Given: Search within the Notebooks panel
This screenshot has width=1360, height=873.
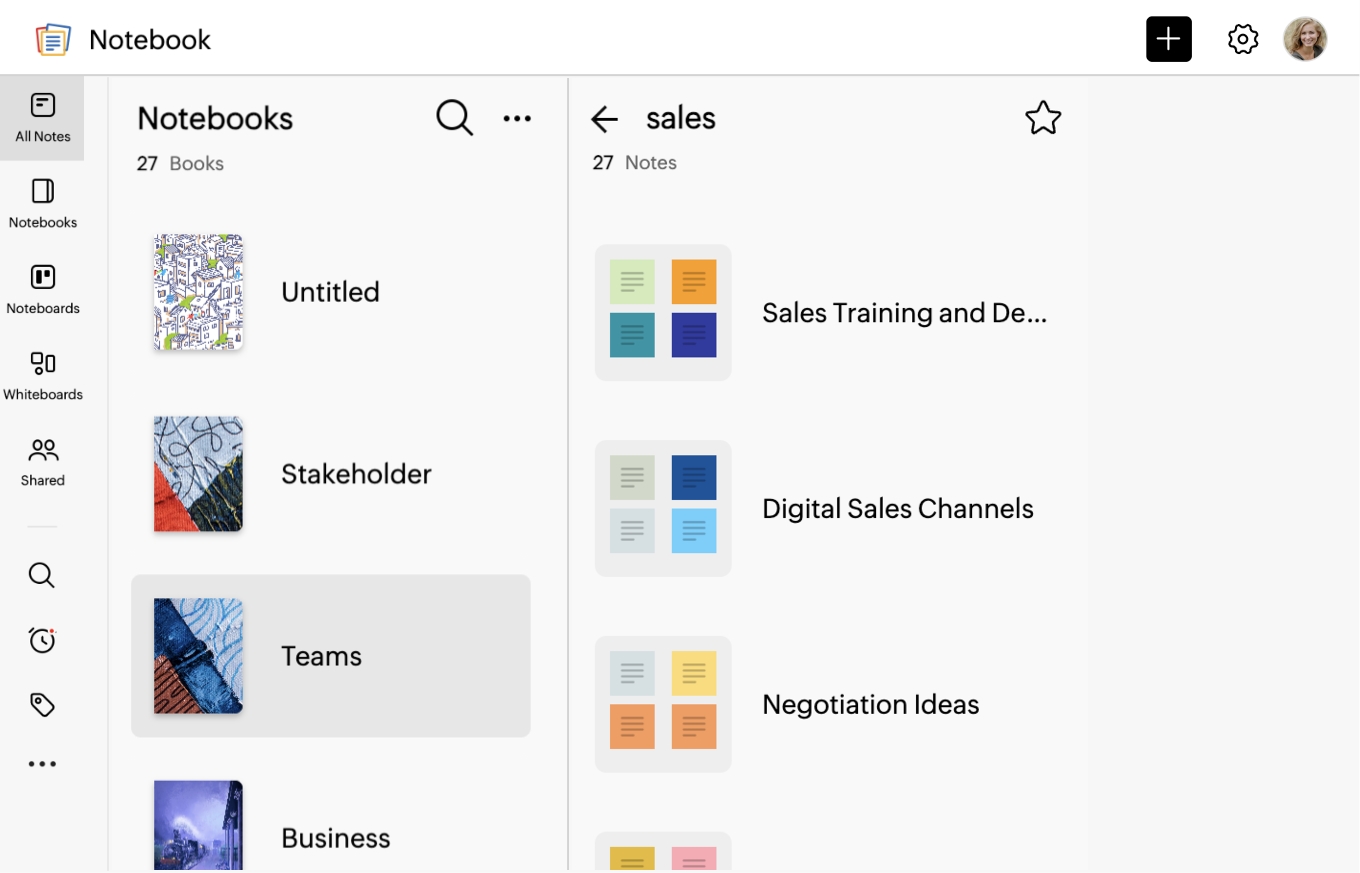Looking at the screenshot, I should [x=454, y=118].
